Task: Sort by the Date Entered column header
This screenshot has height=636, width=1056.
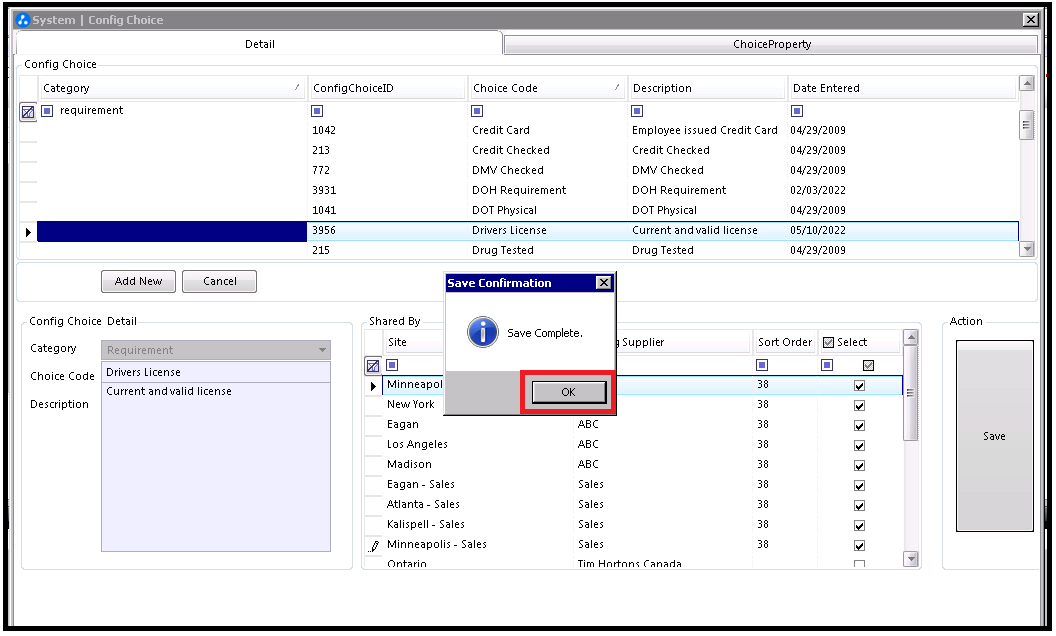Action: [902, 88]
